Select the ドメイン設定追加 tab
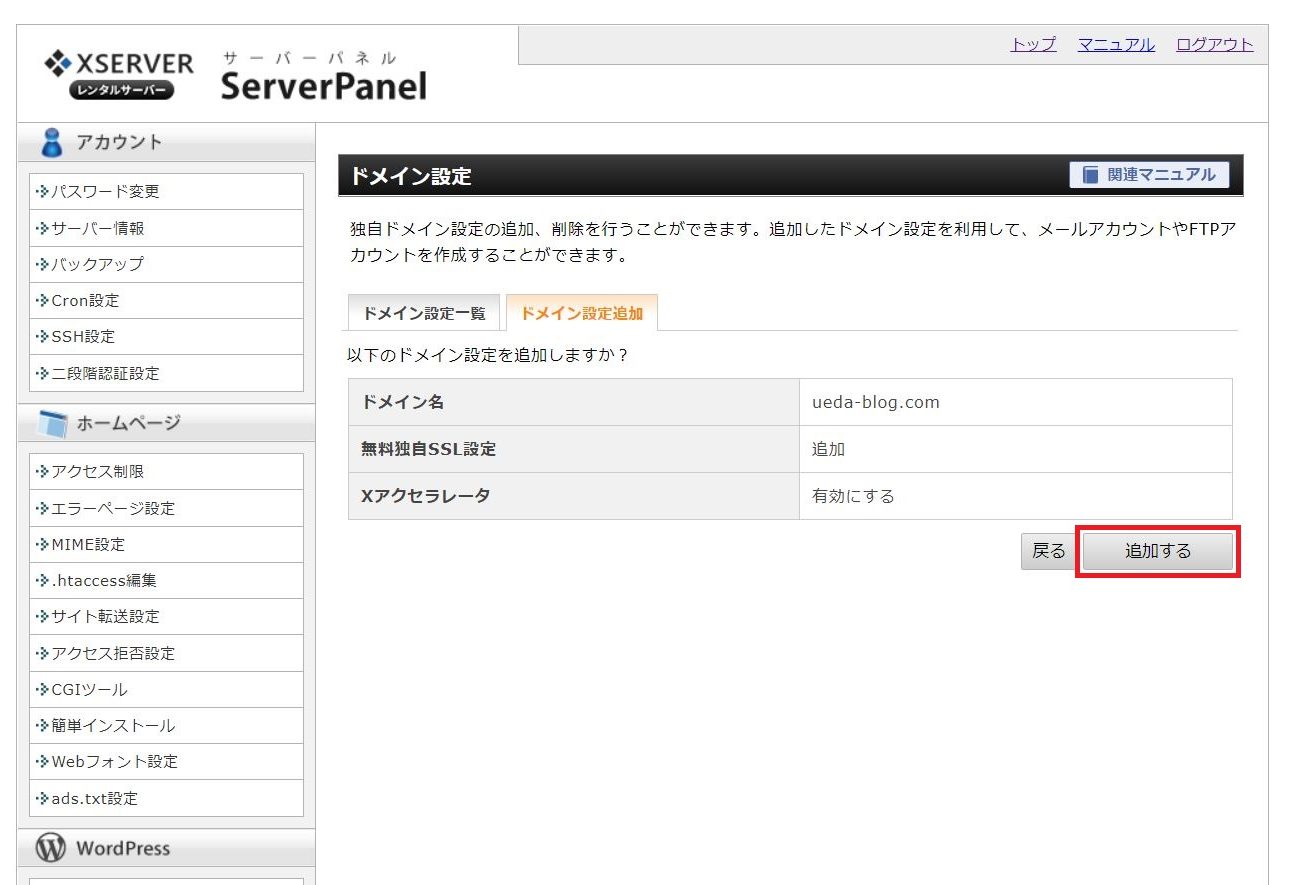The width and height of the screenshot is (1298, 885). pos(582,313)
